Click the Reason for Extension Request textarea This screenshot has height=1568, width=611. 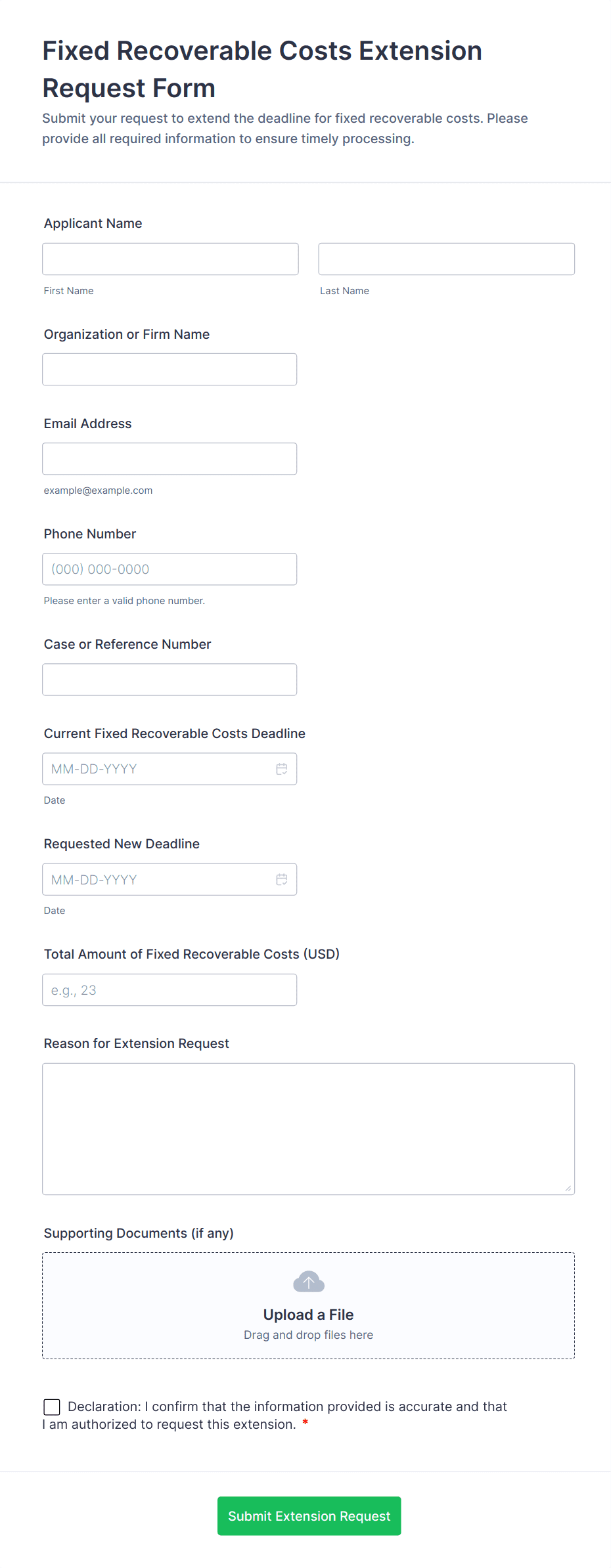pyautogui.click(x=308, y=1128)
